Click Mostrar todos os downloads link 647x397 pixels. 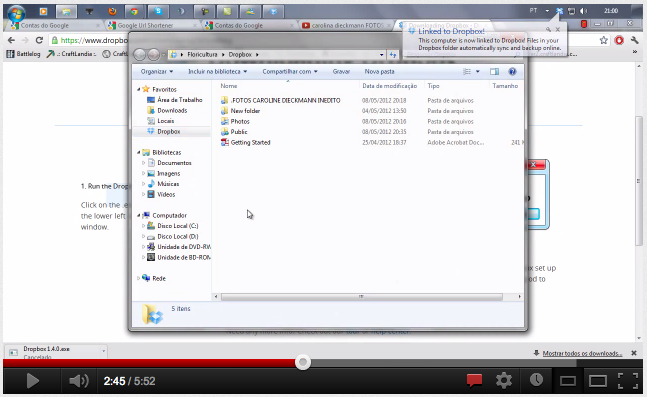pyautogui.click(x=582, y=353)
